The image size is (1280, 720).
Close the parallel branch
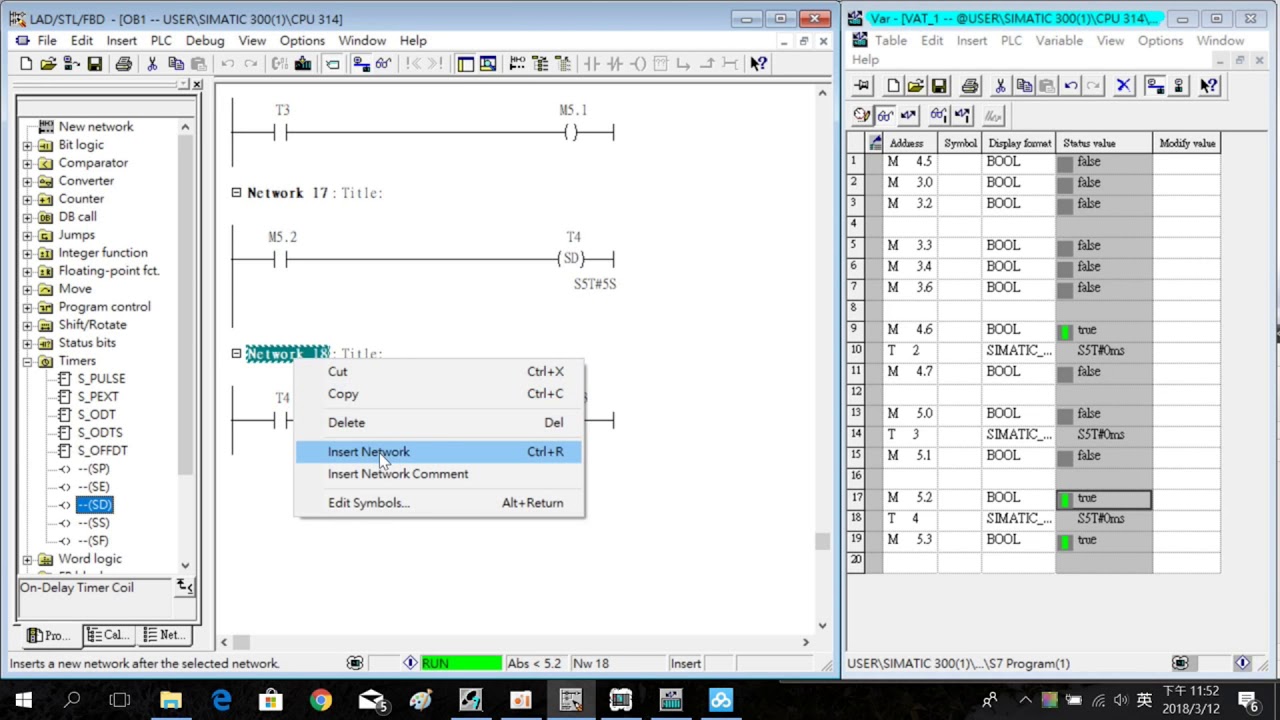click(x=706, y=64)
